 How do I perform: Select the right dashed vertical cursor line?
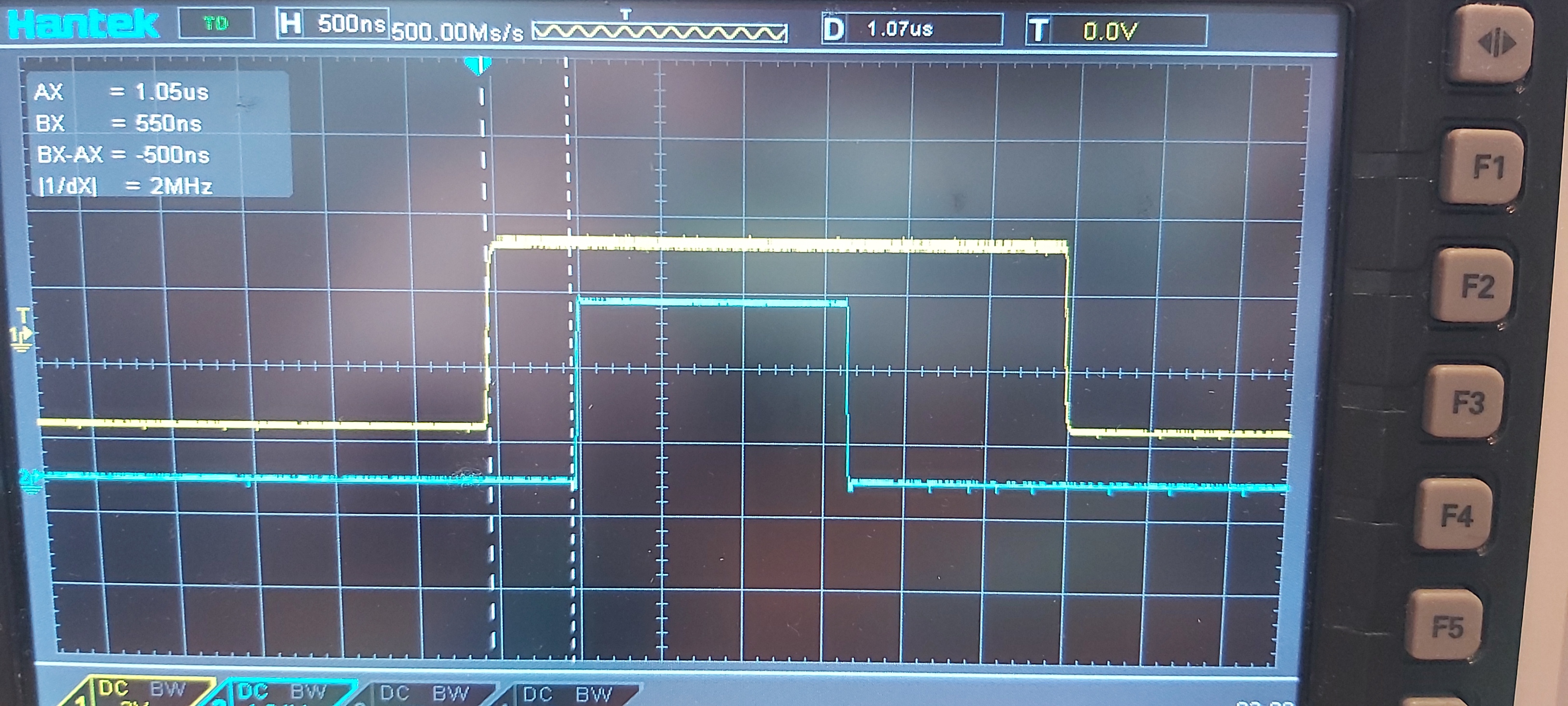coord(570,359)
